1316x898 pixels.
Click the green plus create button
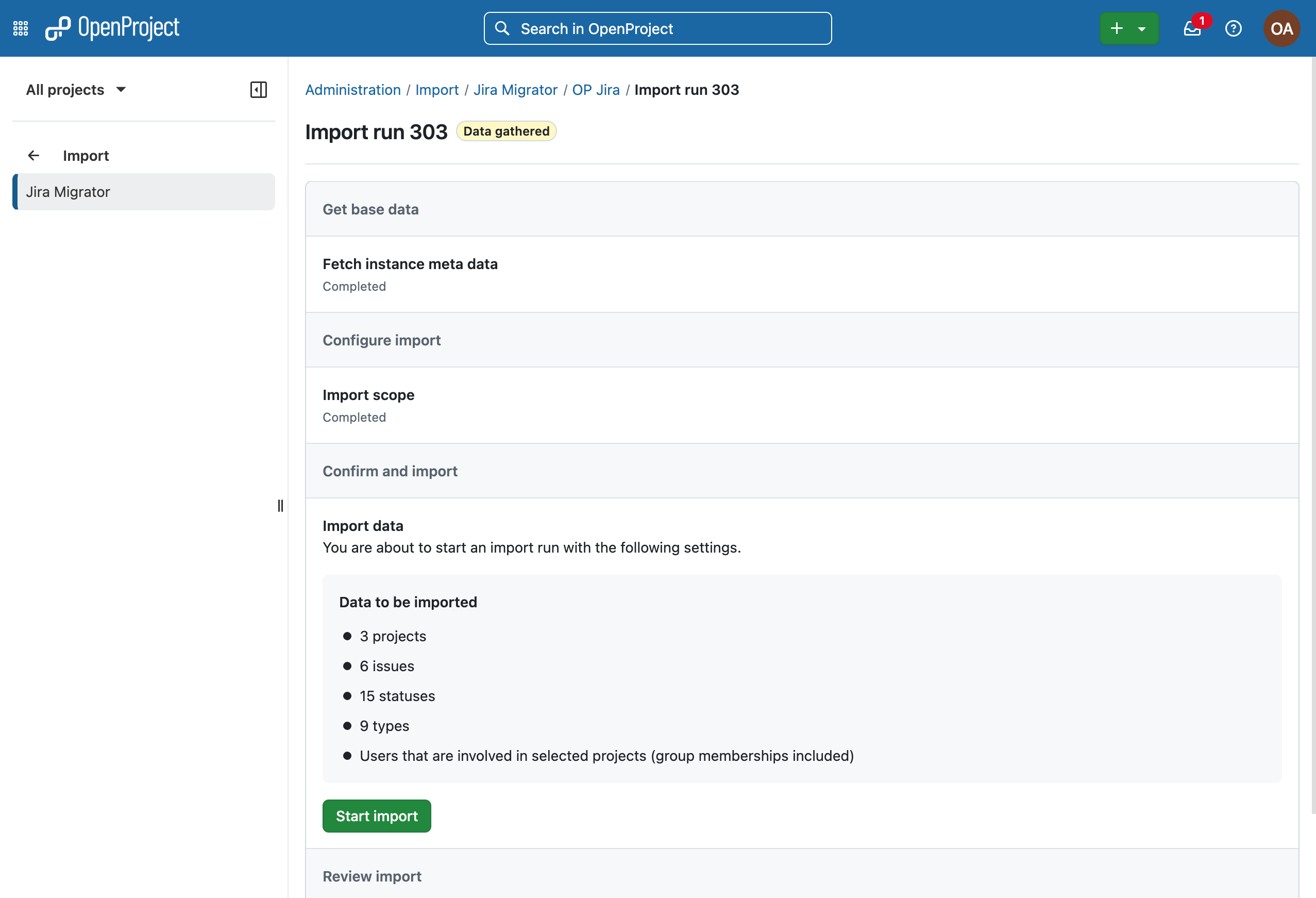point(1116,28)
